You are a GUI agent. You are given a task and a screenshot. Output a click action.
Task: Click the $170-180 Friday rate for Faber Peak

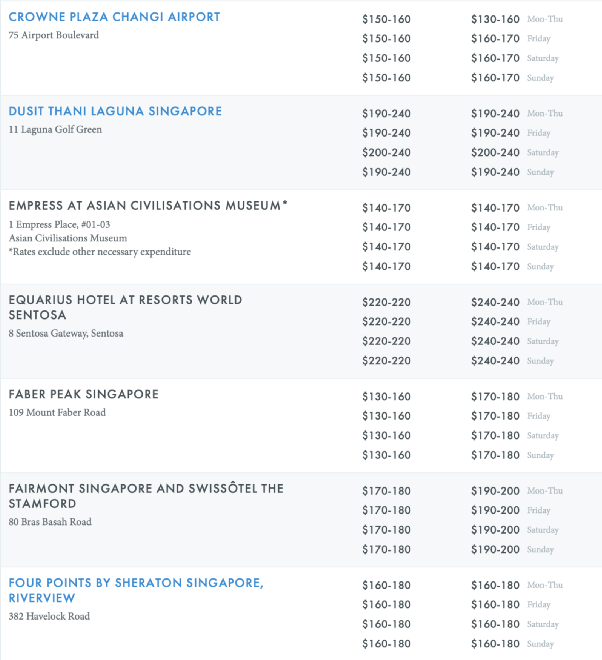tap(496, 416)
